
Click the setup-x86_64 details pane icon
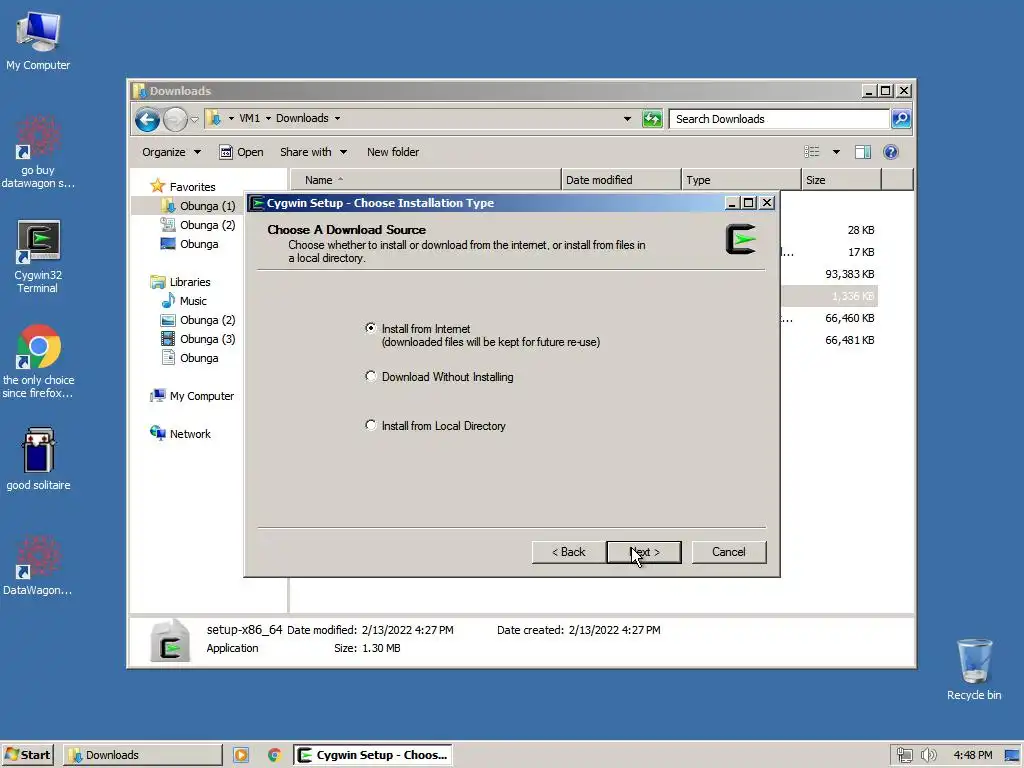(170, 640)
